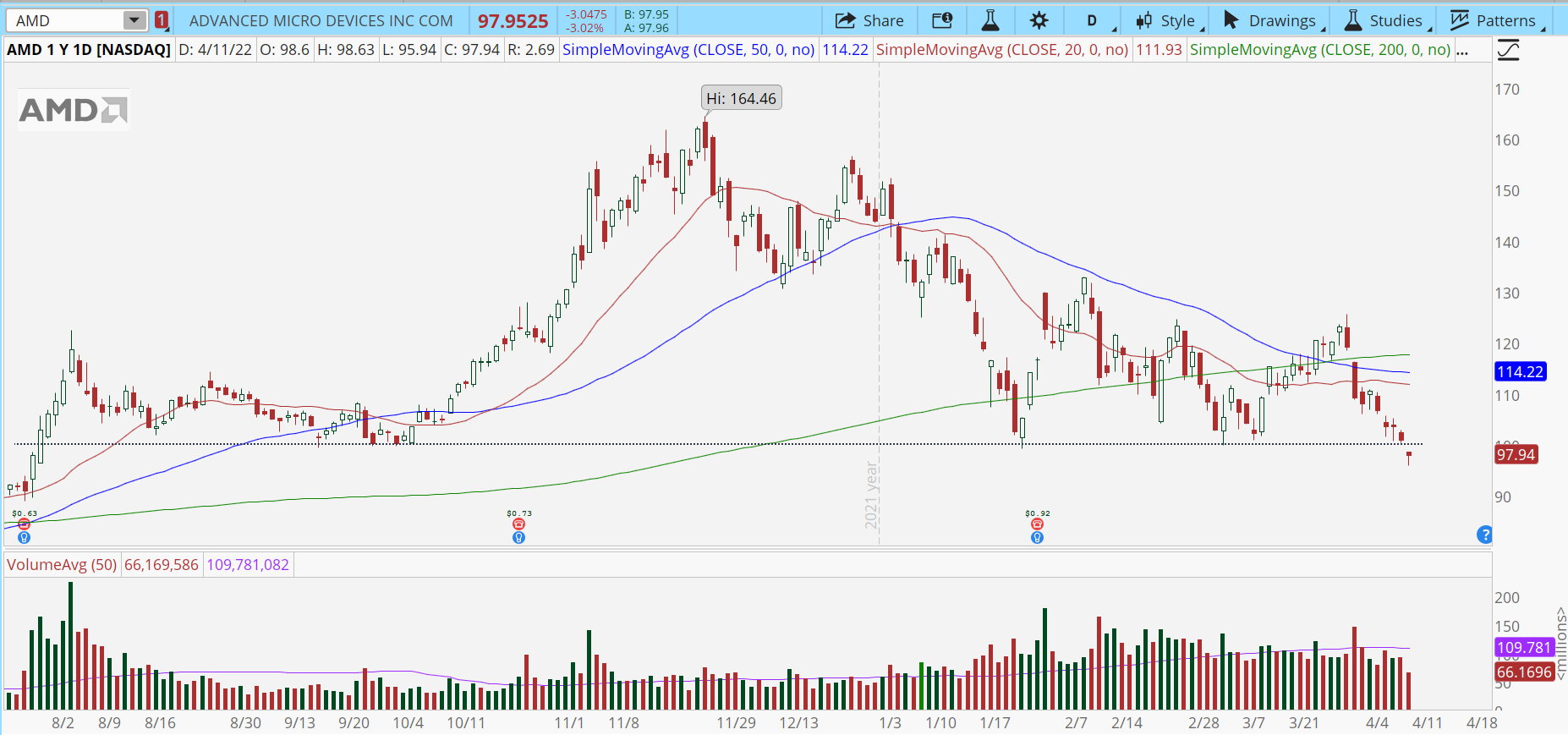Viewport: 1568px width, 735px height.
Task: Open the Drawings menu
Action: [x=1274, y=20]
